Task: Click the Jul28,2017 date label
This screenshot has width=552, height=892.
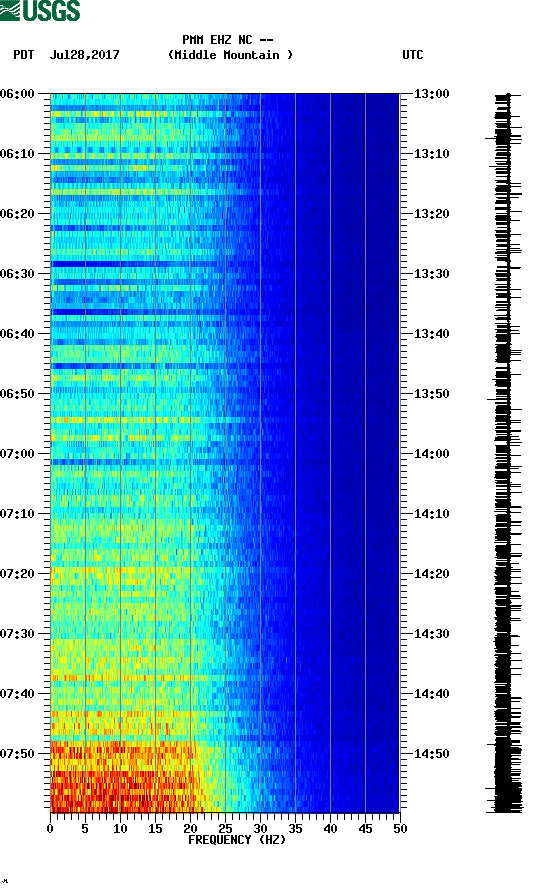Action: (x=85, y=55)
